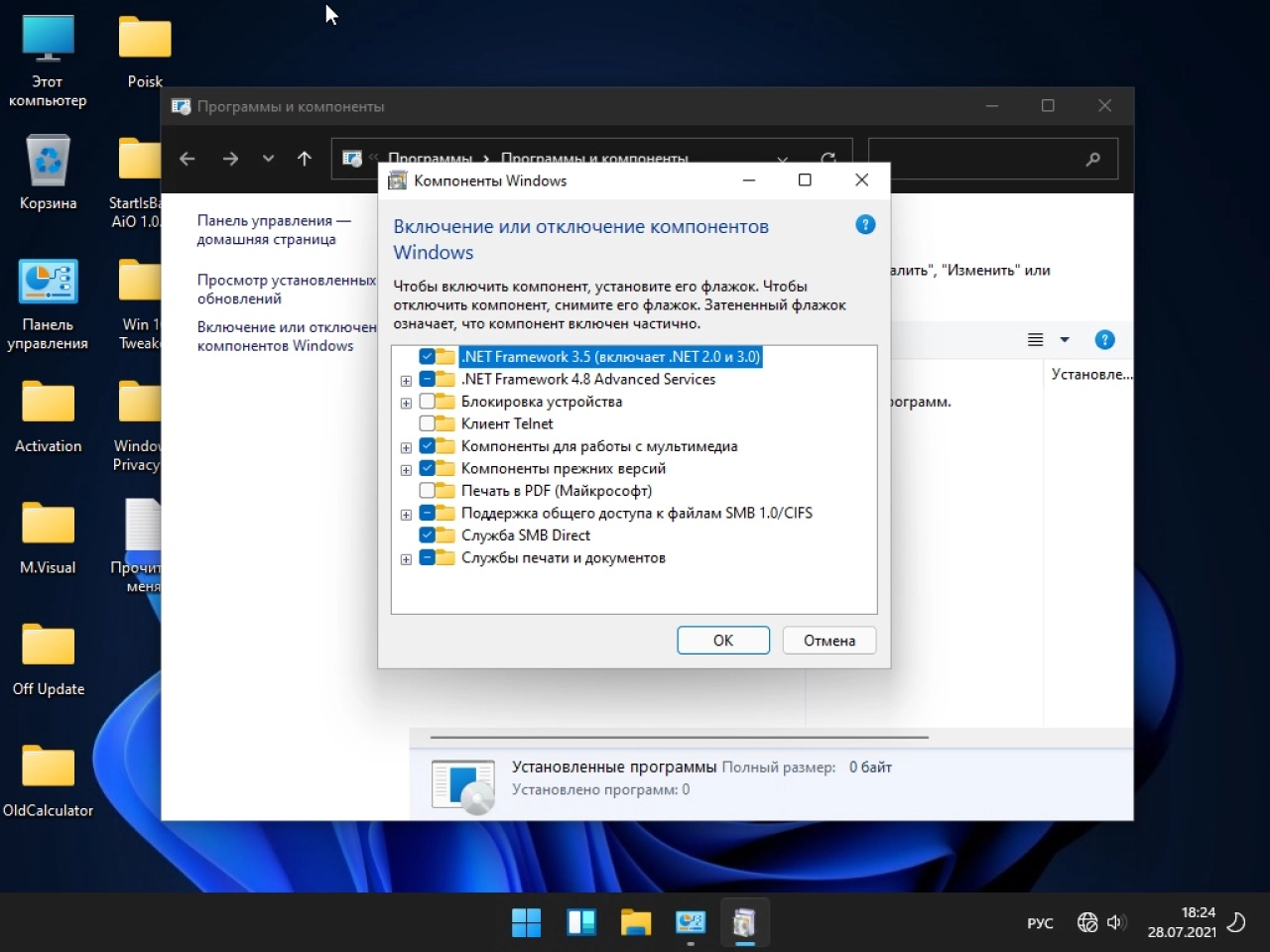Open 'Панель управления' desktop shortcut
Image resolution: width=1270 pixels, height=952 pixels.
(48, 304)
